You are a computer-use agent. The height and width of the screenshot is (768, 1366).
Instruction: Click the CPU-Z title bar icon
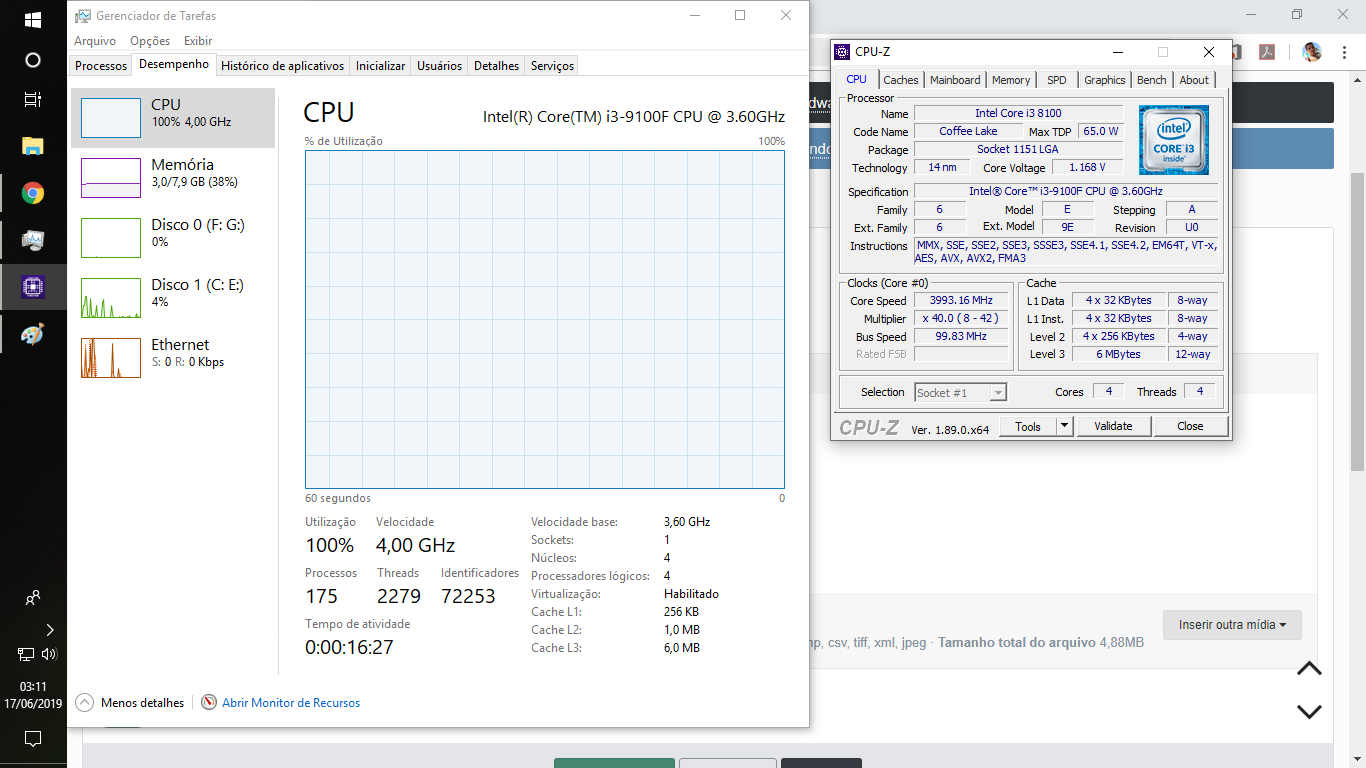842,52
